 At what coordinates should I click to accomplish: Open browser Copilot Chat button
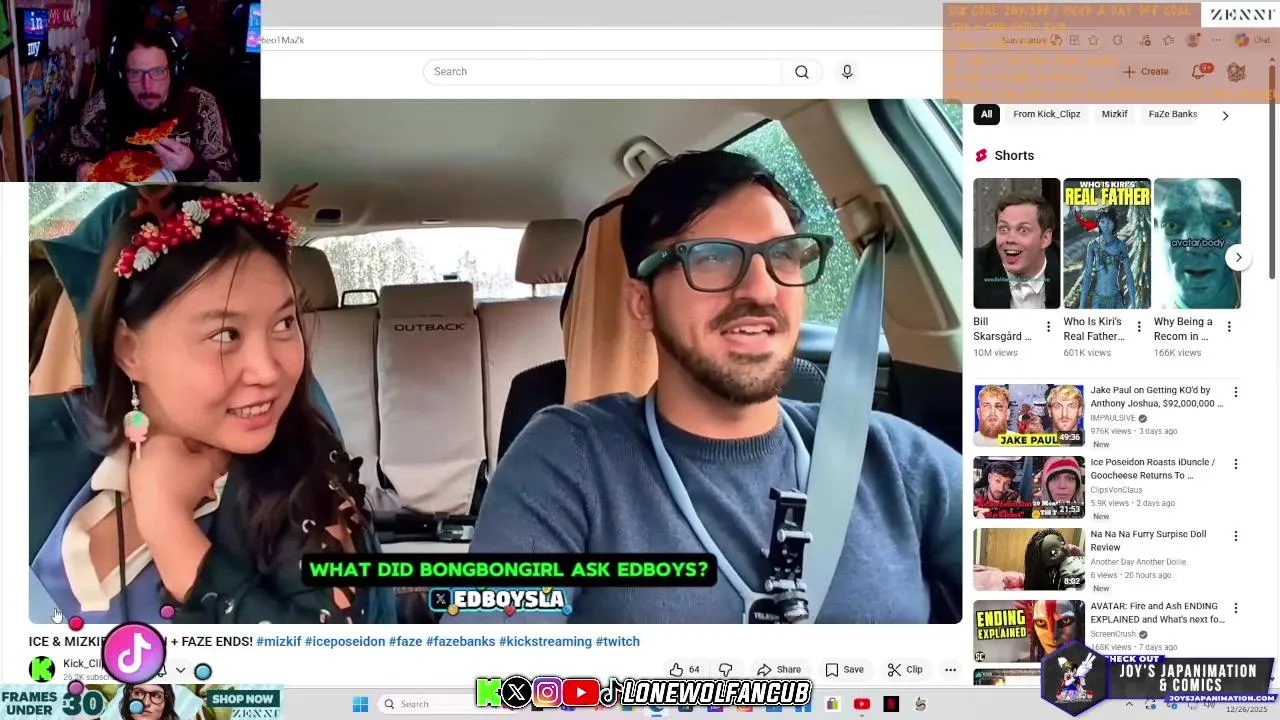tap(1252, 41)
